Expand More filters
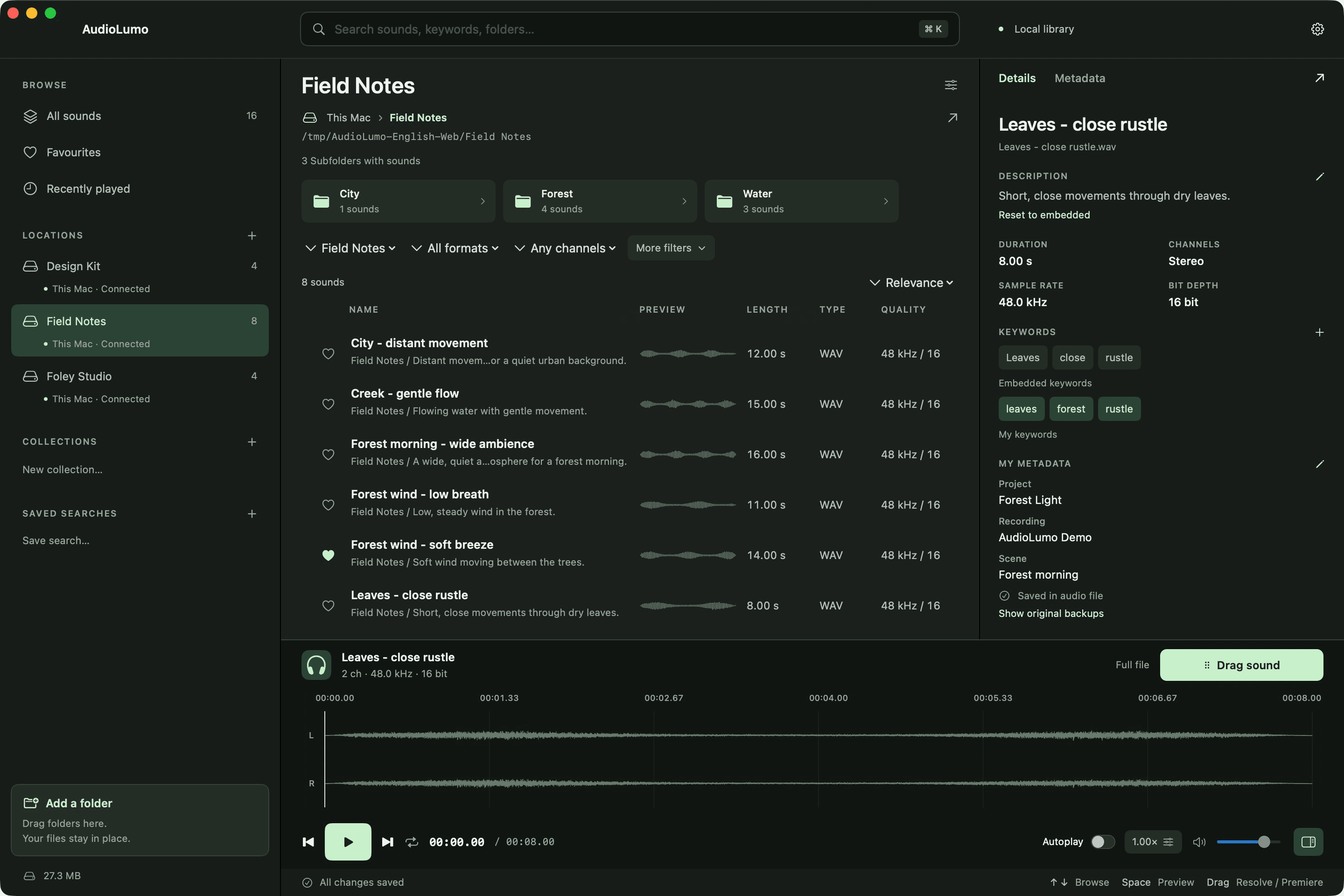The image size is (1344, 896). click(x=671, y=248)
